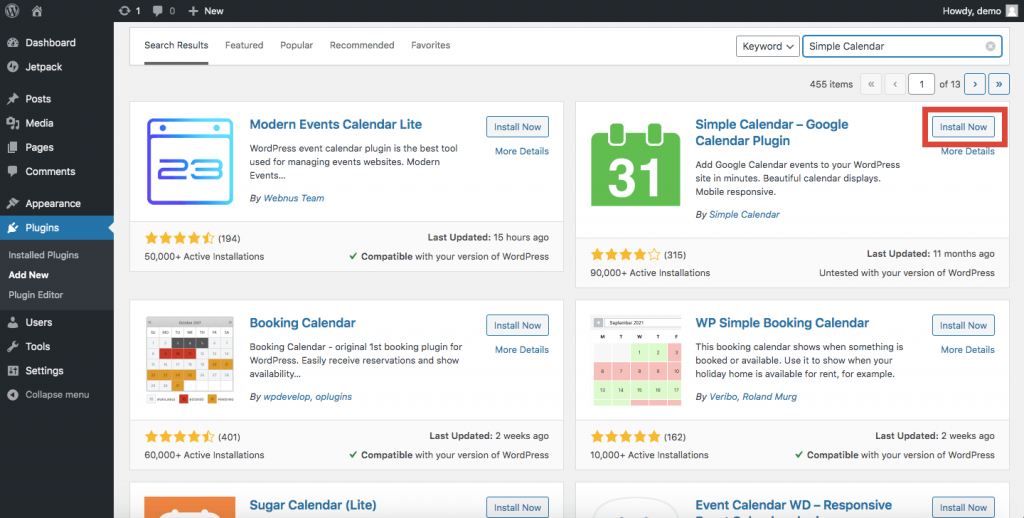Viewport: 1024px width, 518px height.
Task: Install Modern Events Calendar Lite now
Action: click(x=517, y=127)
